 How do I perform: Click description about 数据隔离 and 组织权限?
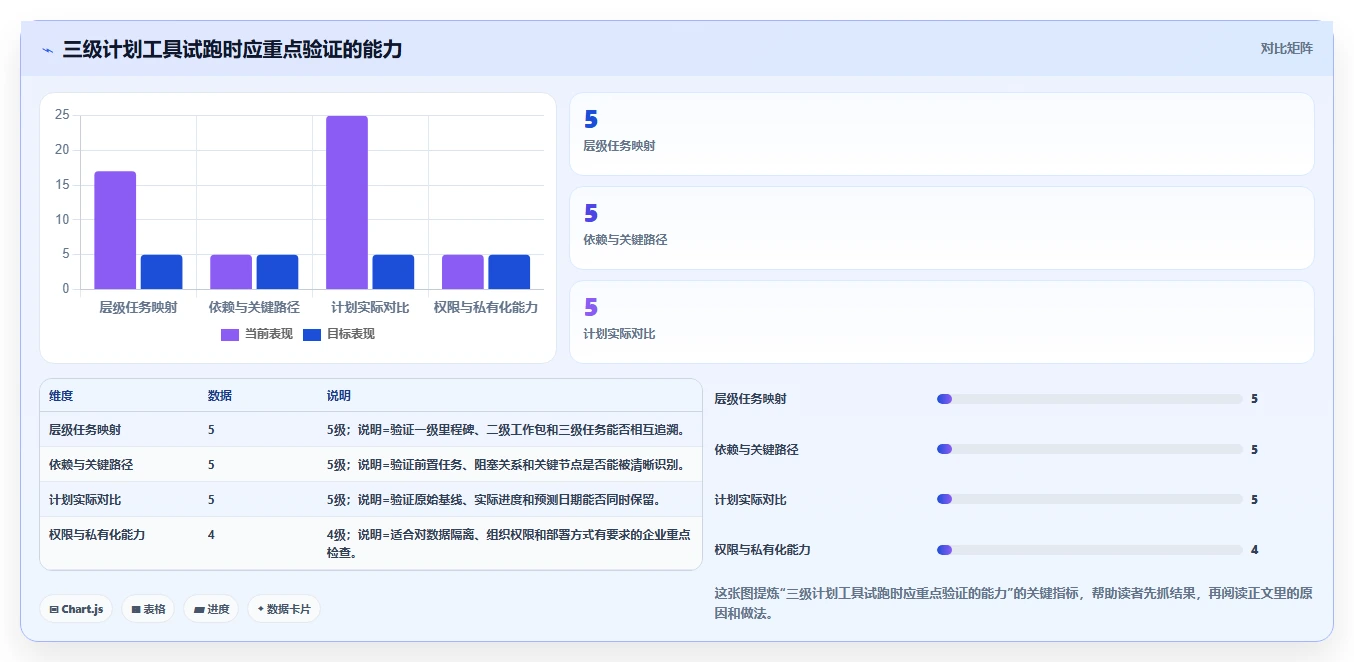pyautogui.click(x=509, y=543)
